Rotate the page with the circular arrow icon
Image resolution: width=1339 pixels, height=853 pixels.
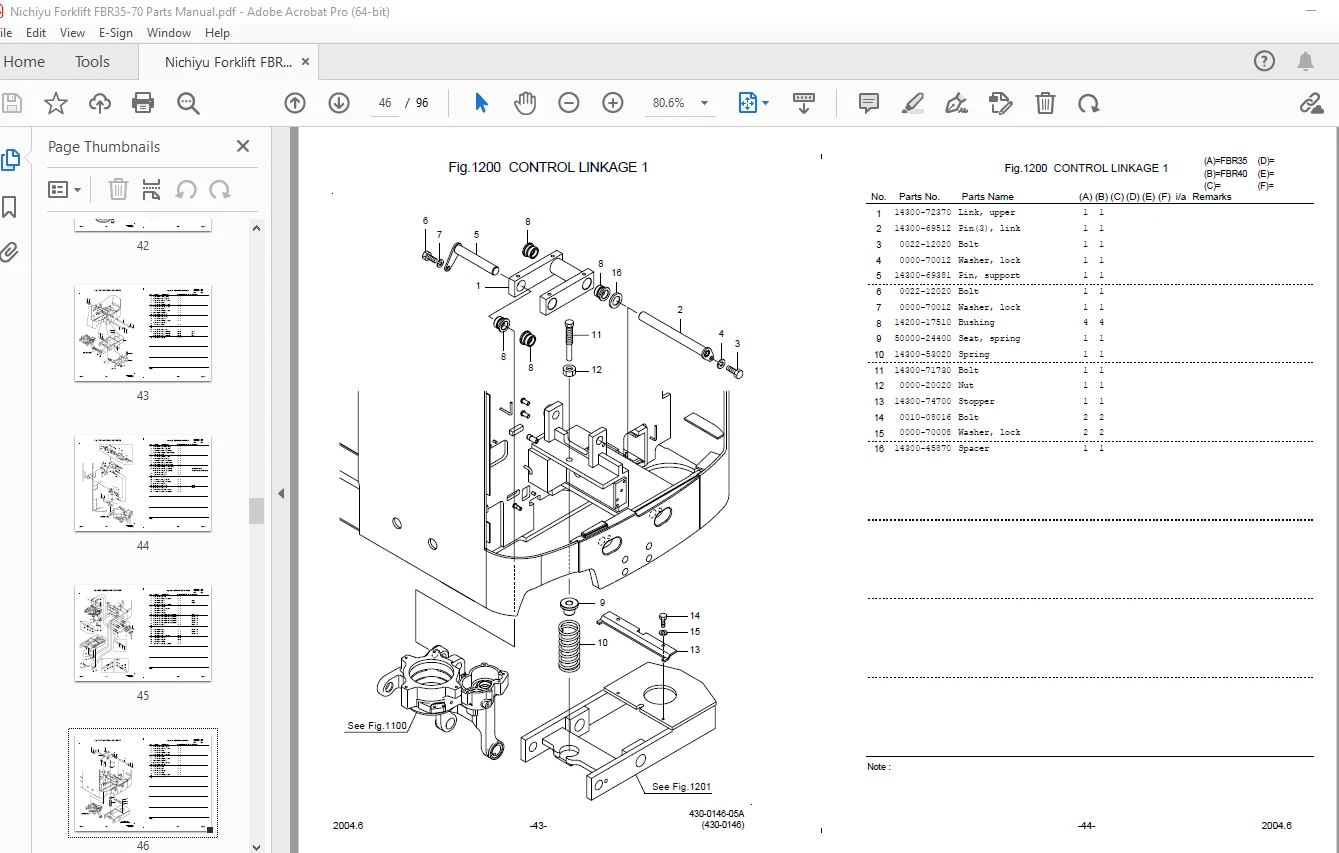pyautogui.click(x=1089, y=103)
